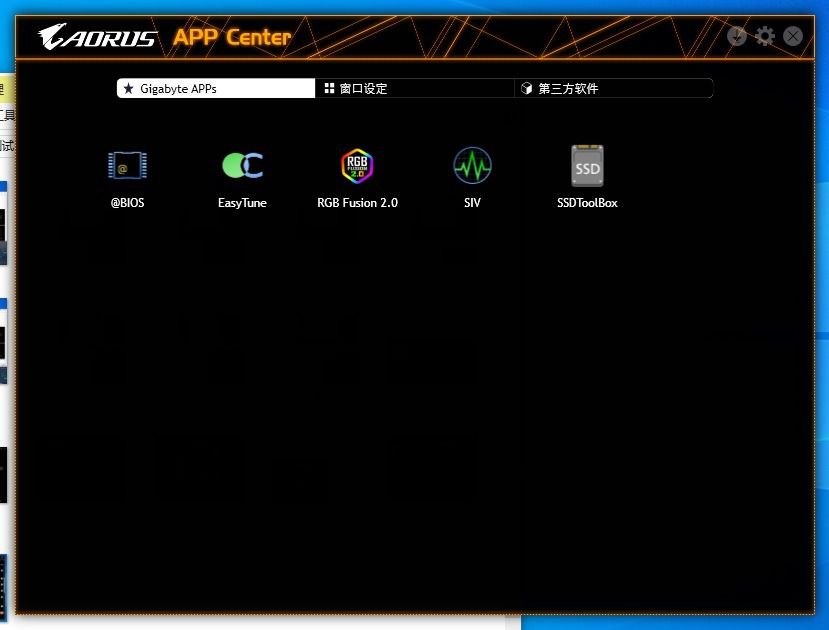Image resolution: width=829 pixels, height=630 pixels.
Task: Launch RGB Fusion 2.0 from its icon
Action: [x=356, y=165]
